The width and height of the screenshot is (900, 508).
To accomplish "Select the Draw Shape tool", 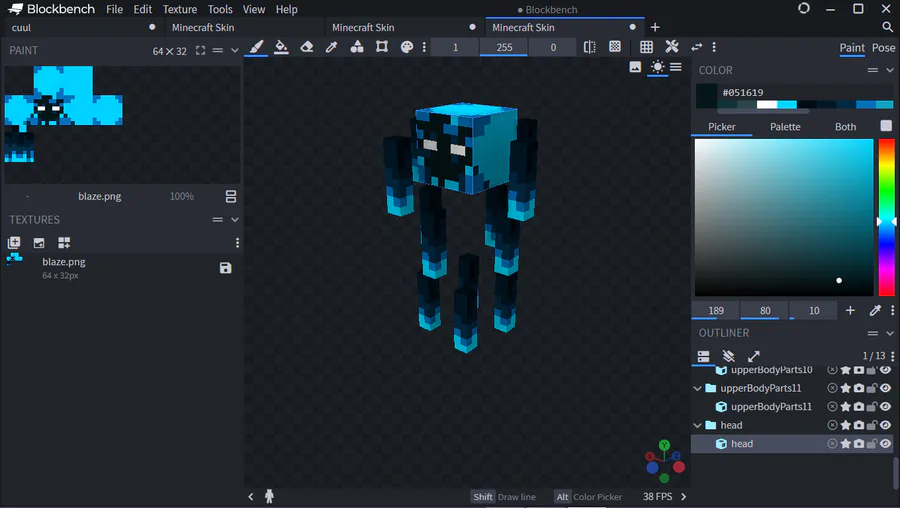I will tap(356, 47).
